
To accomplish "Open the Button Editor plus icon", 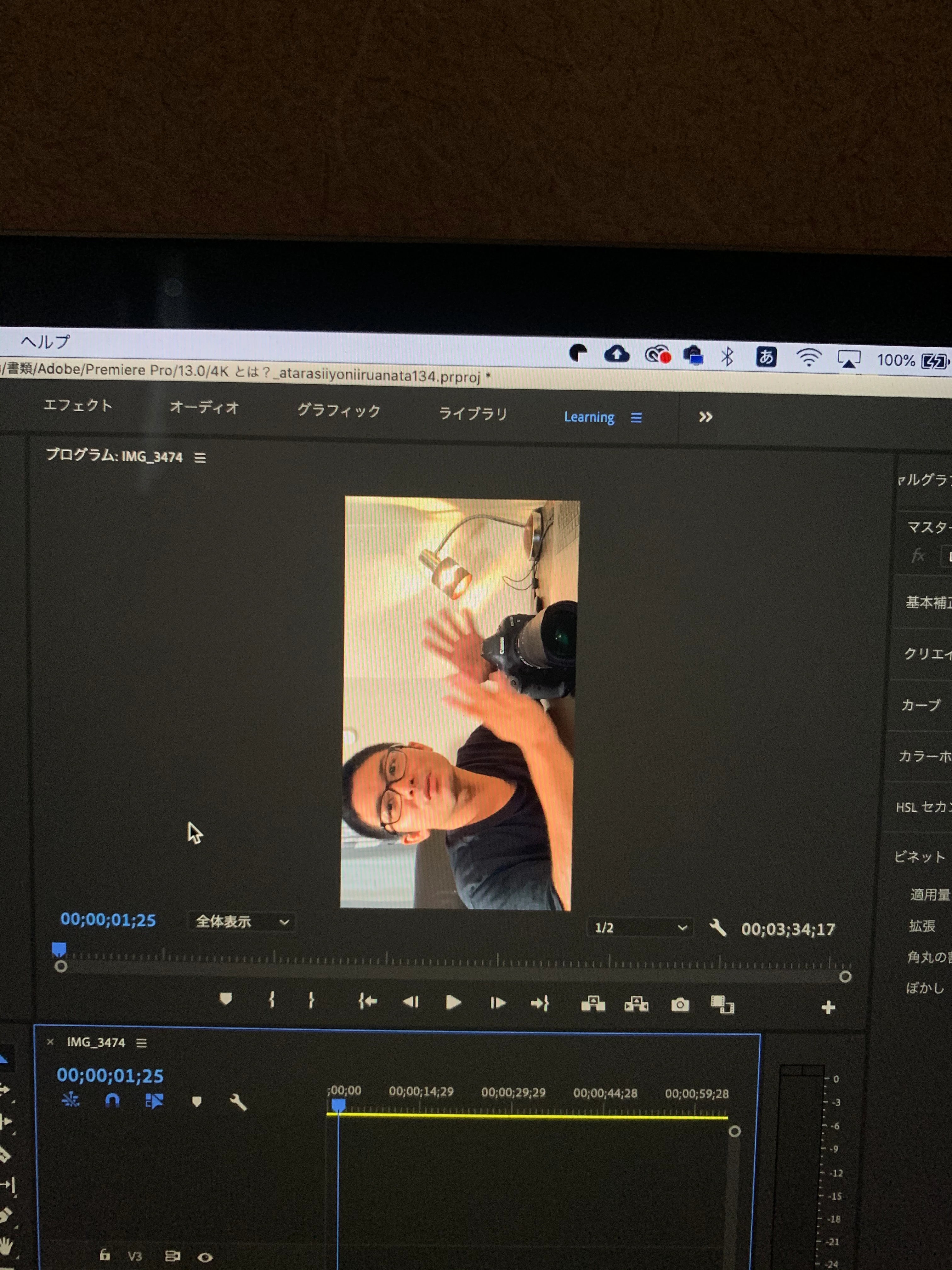I will coord(828,1007).
